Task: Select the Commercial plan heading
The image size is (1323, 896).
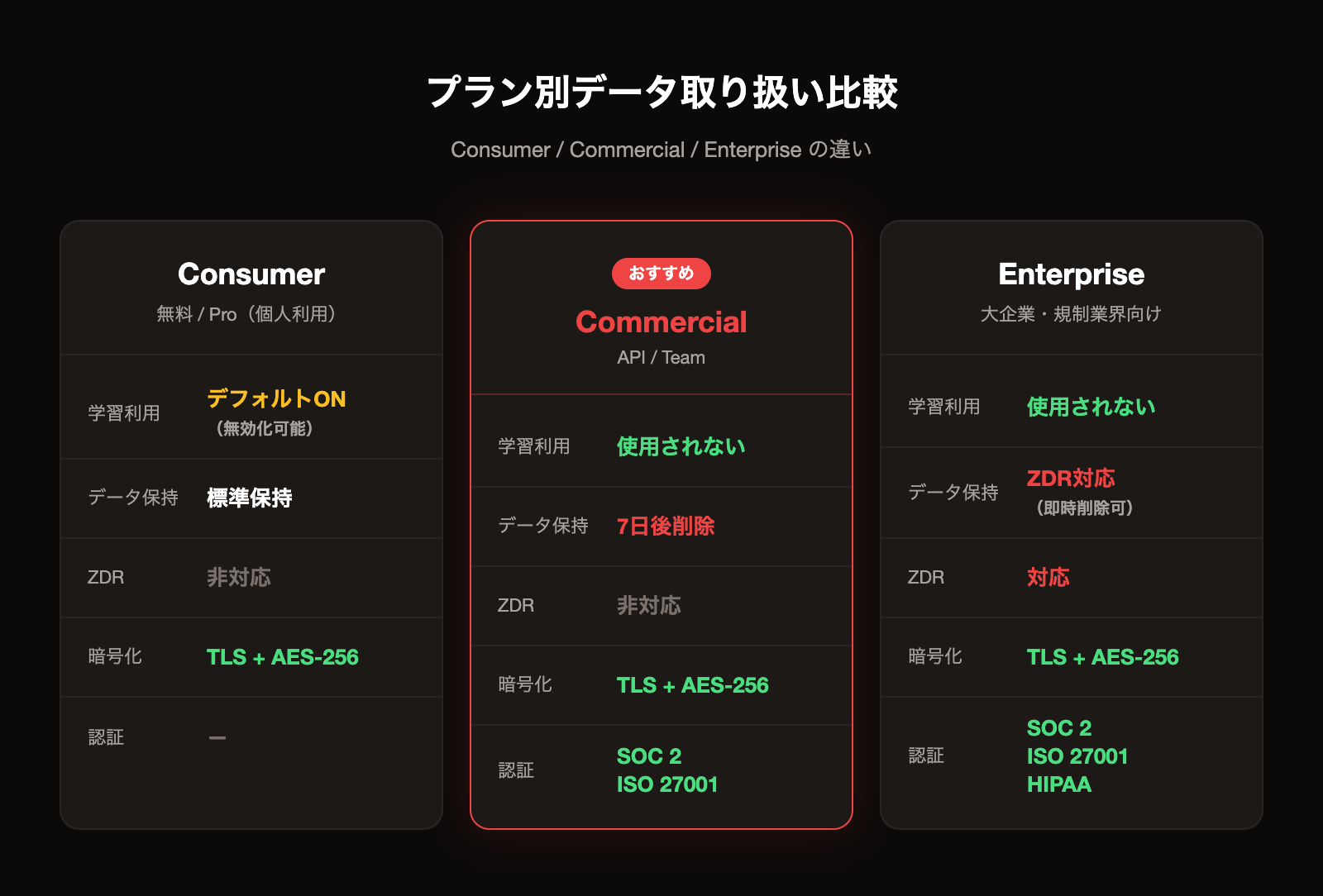Action: (x=661, y=322)
